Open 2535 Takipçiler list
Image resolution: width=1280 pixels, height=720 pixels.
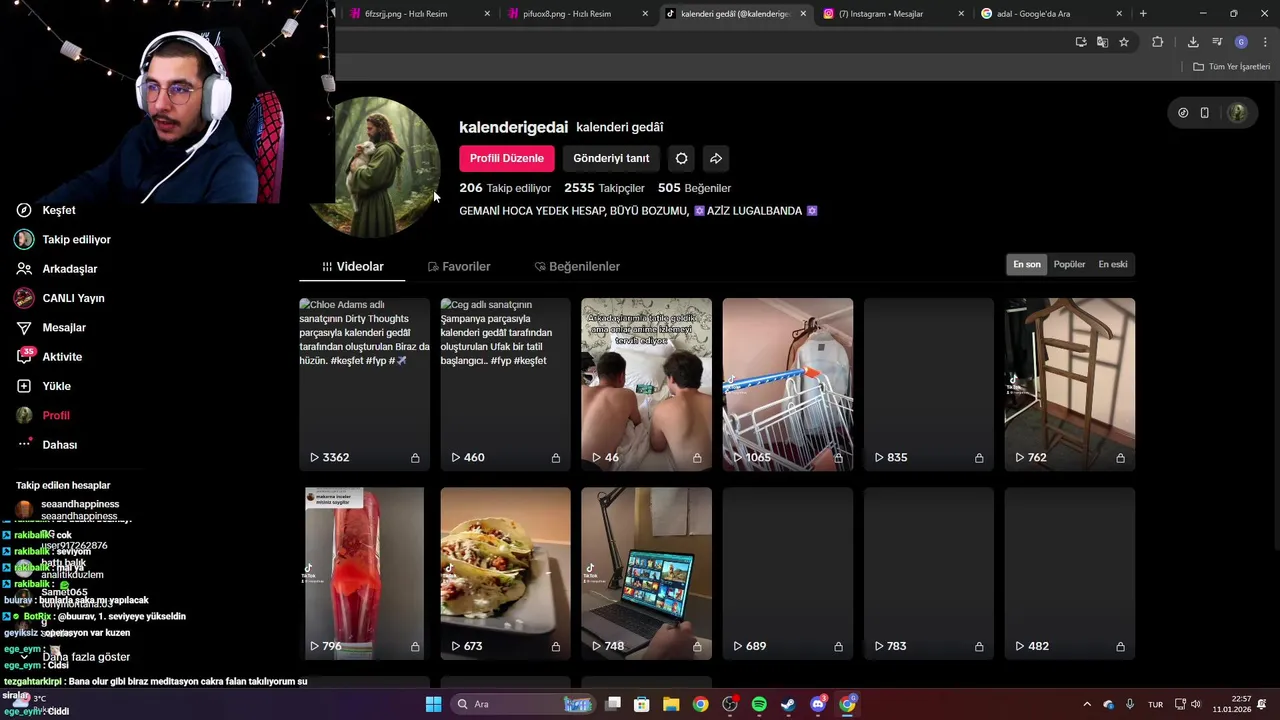click(x=604, y=188)
